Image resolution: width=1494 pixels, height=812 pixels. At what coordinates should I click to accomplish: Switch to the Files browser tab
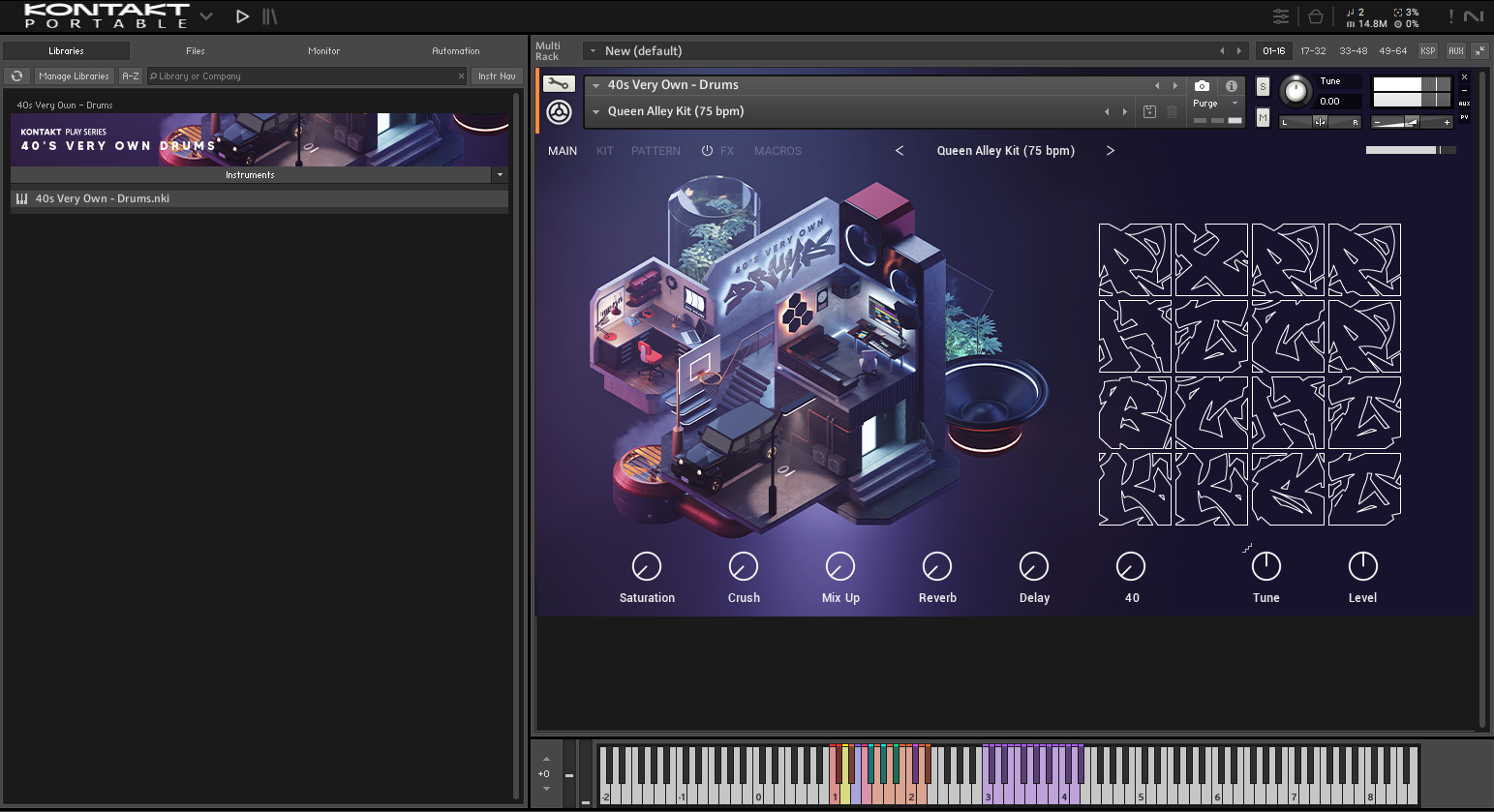196,51
